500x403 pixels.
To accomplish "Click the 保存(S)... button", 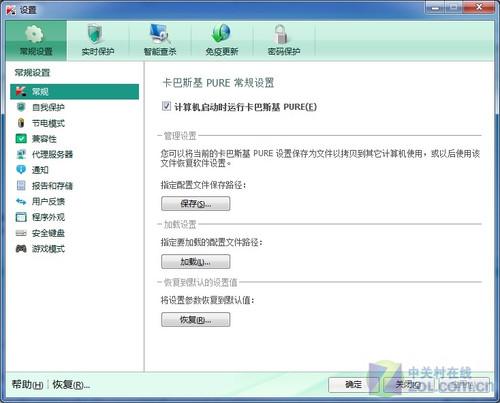I will [x=196, y=204].
